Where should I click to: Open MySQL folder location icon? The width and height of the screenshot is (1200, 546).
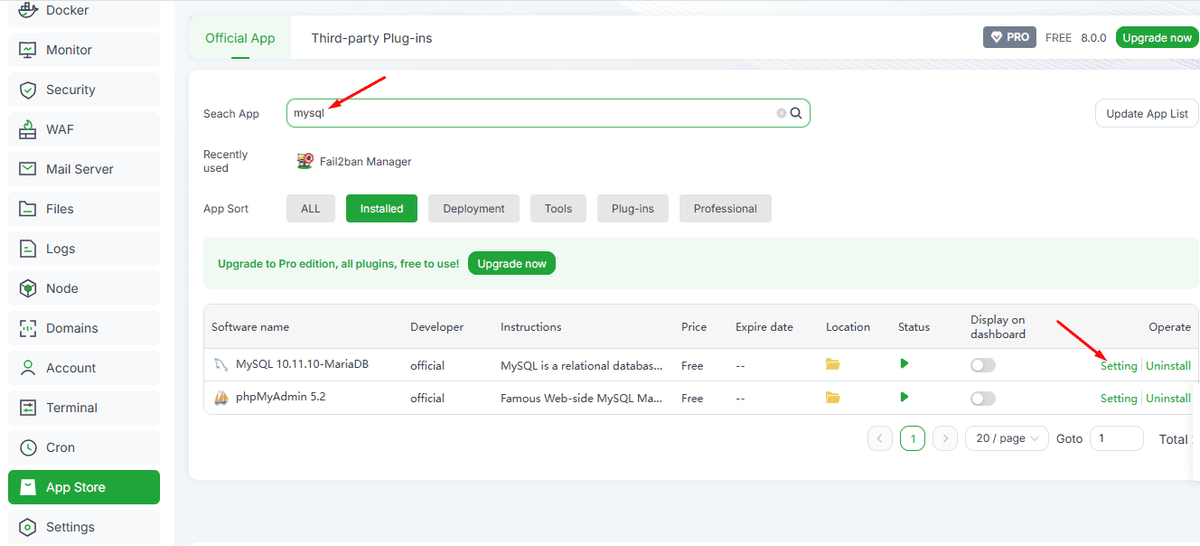click(x=832, y=365)
